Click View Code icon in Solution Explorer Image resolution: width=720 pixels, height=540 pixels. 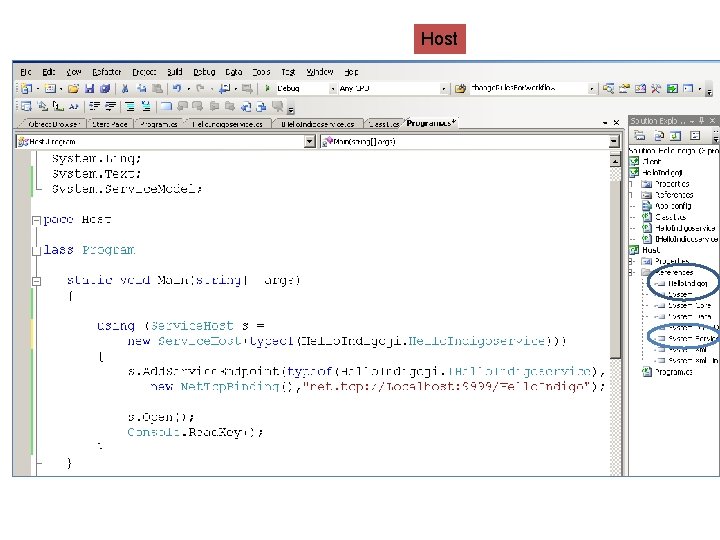pos(695,135)
